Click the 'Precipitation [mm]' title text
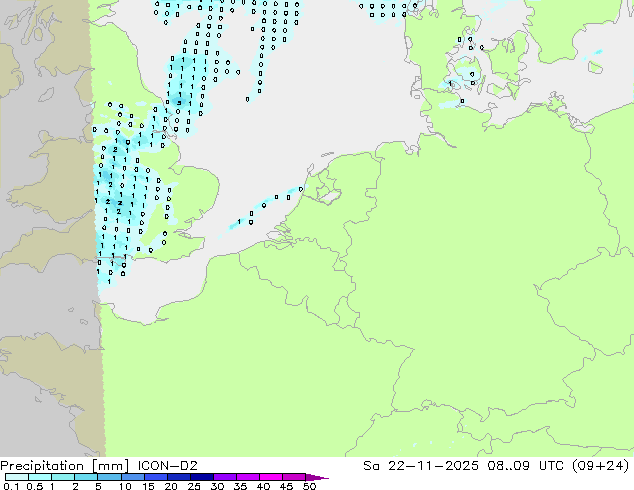 coord(64,466)
